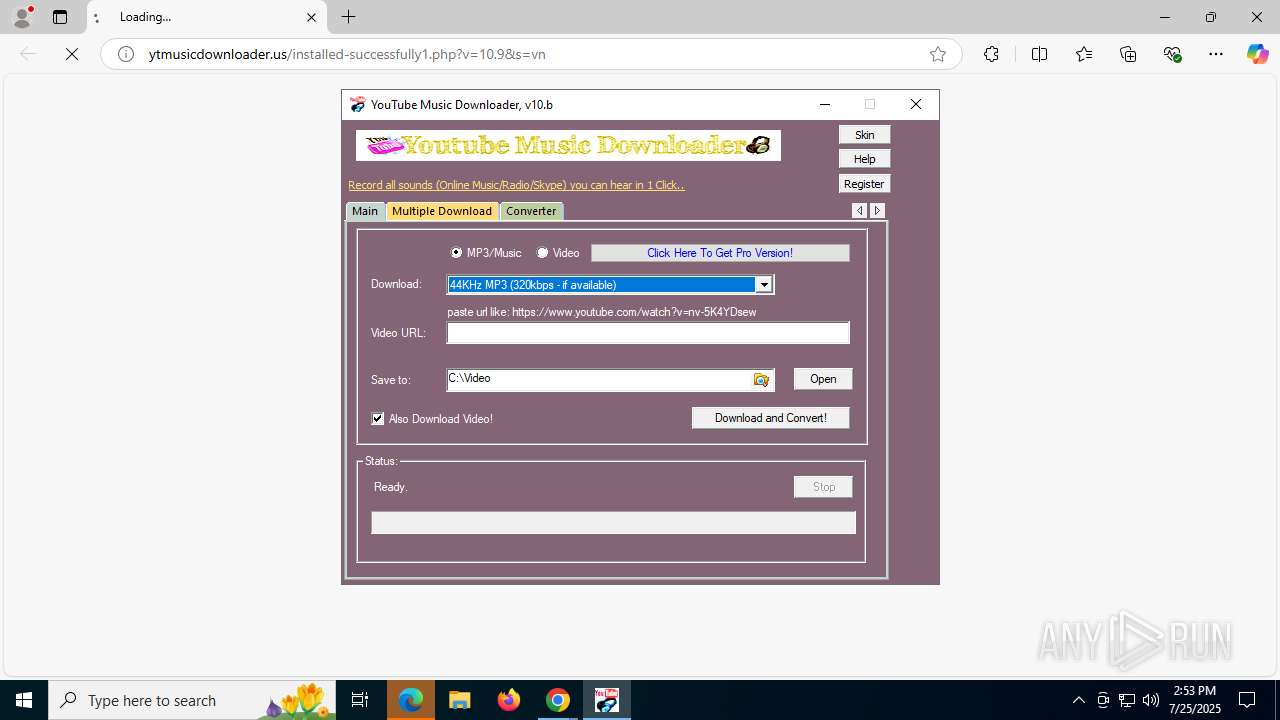1280x720 pixels.
Task: Show hidden system tray icons
Action: pyautogui.click(x=1078, y=700)
